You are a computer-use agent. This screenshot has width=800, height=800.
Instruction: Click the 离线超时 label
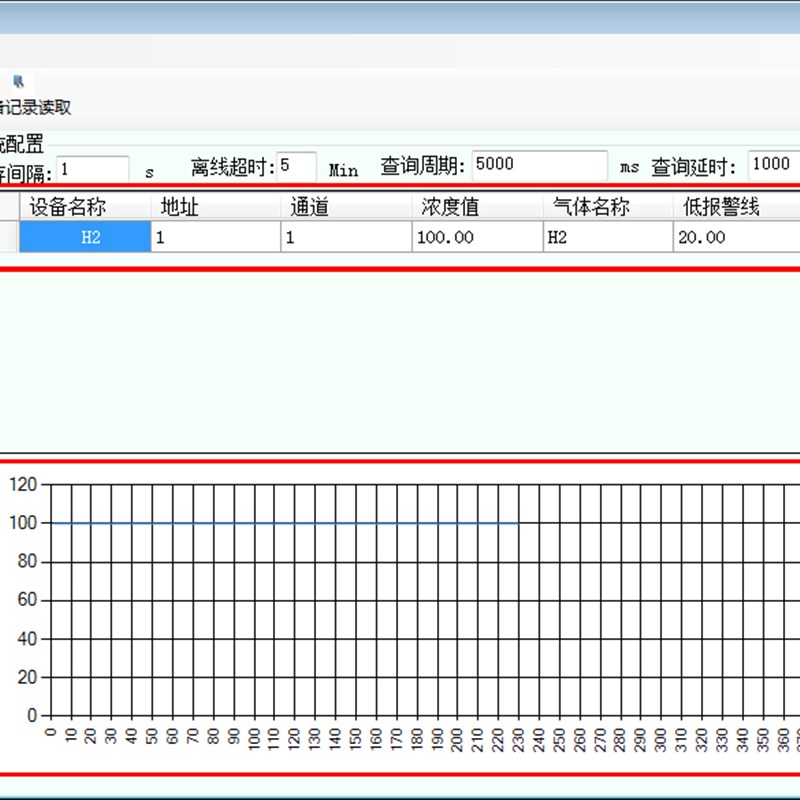pos(233,167)
